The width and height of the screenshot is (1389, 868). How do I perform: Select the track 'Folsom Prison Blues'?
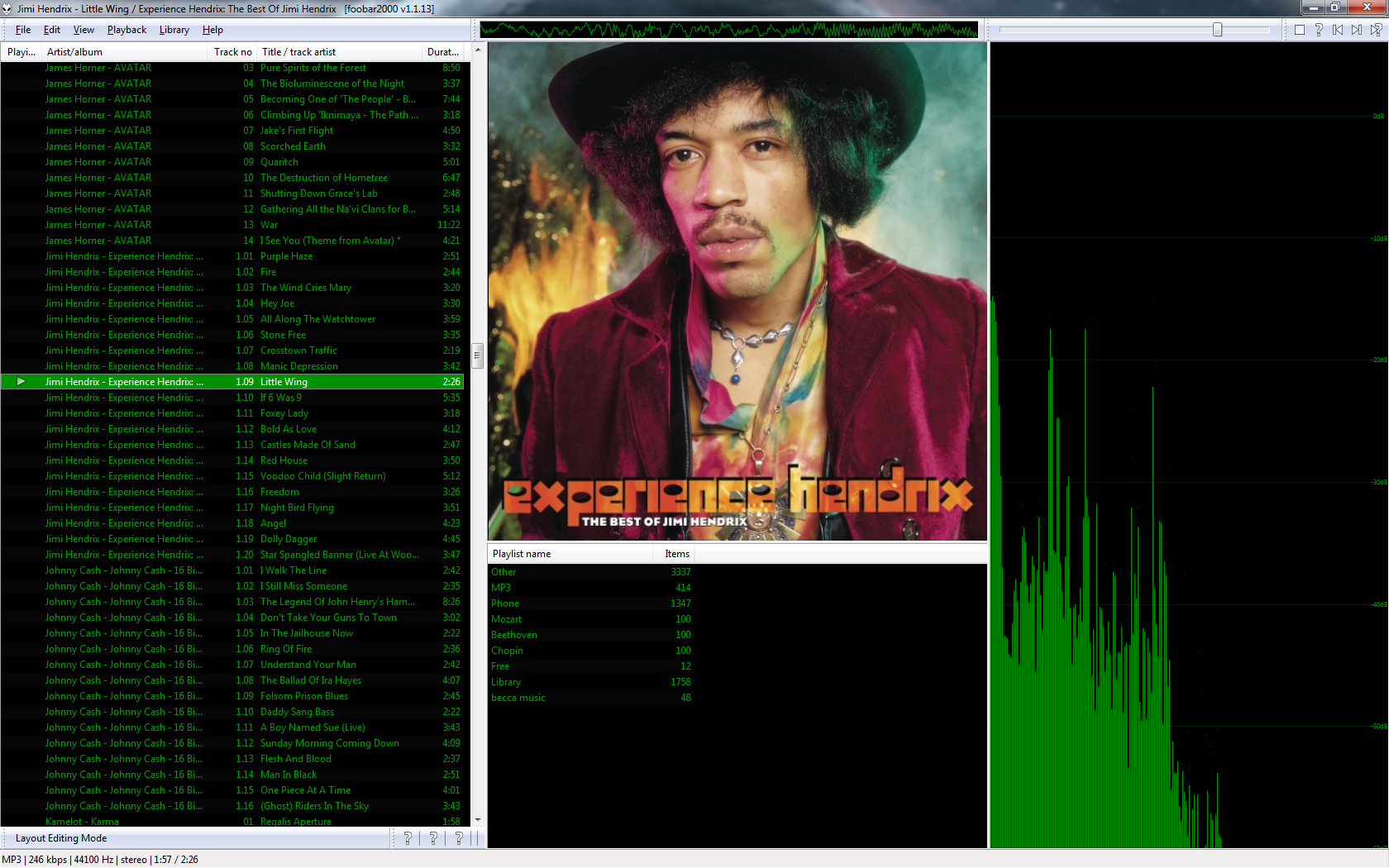232,696
